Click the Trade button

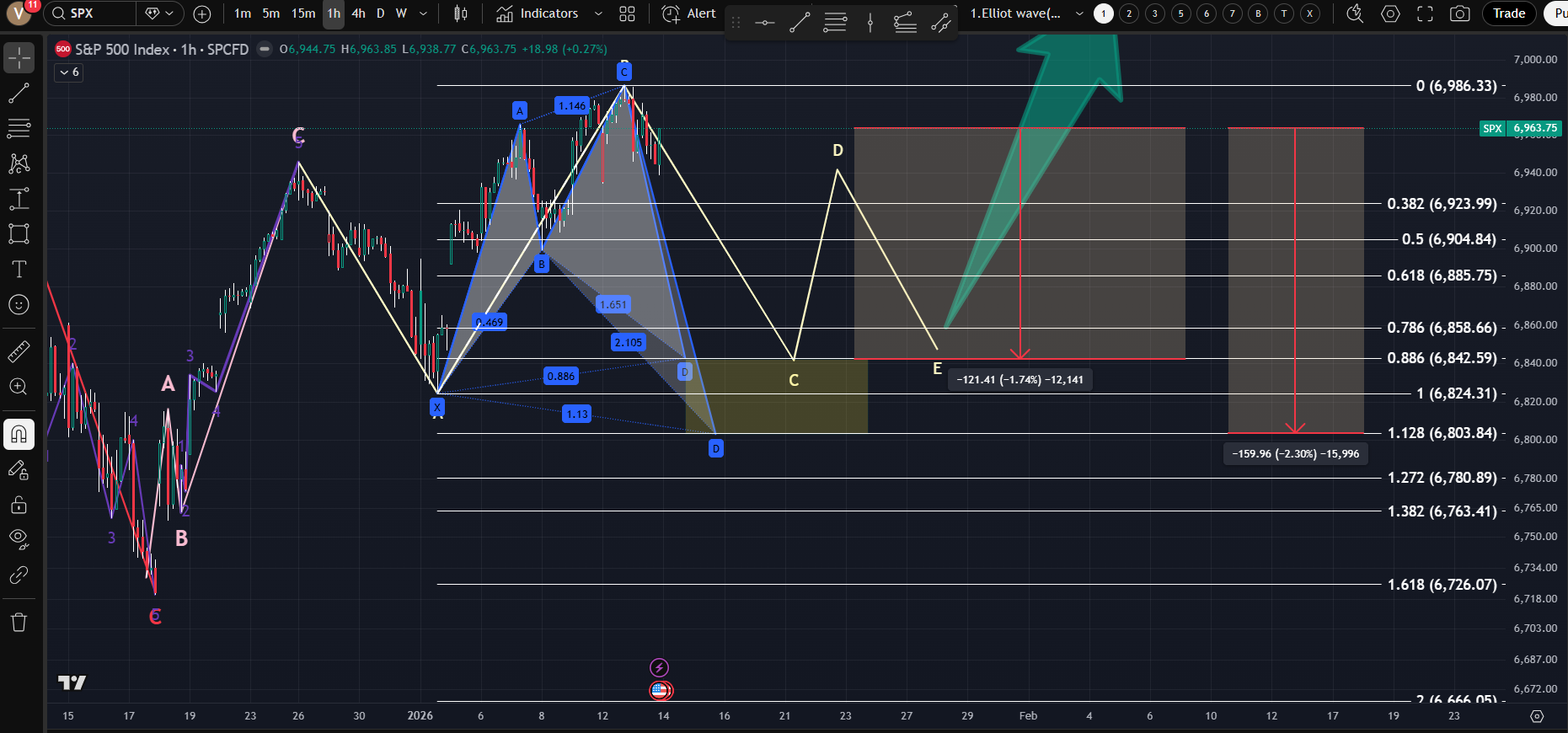pos(1508,13)
